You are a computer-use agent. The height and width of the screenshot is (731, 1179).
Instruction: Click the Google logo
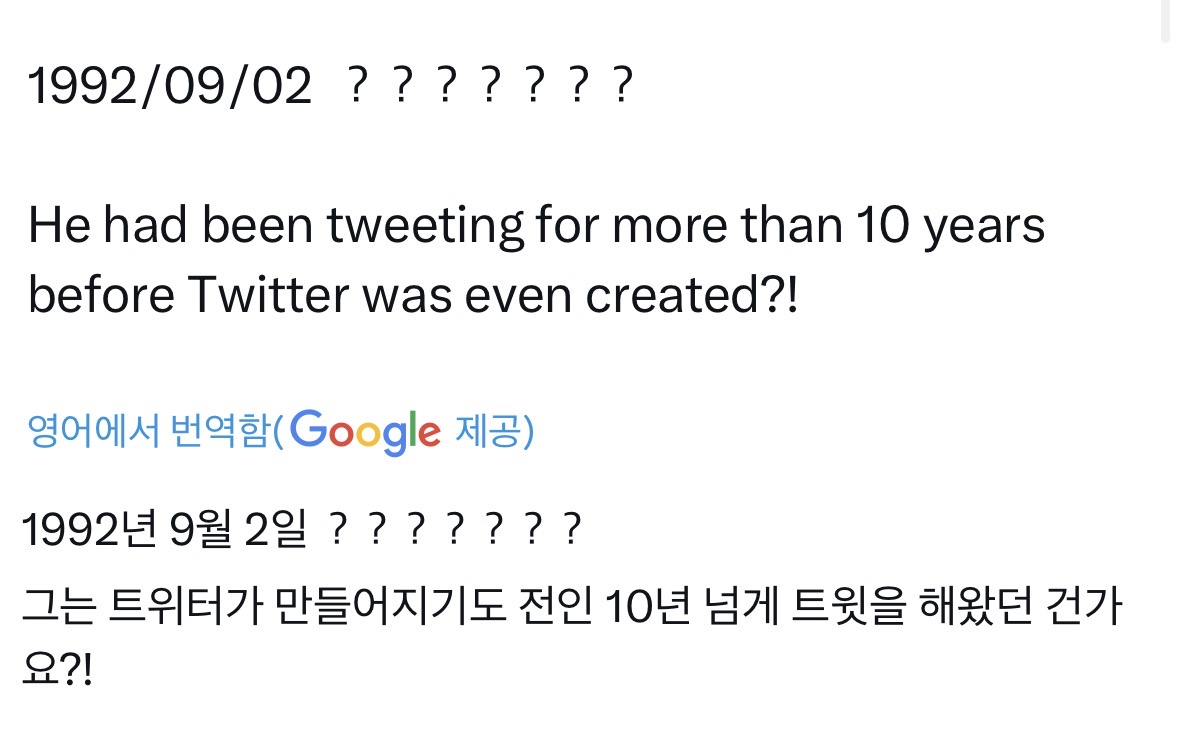pyautogui.click(x=366, y=432)
